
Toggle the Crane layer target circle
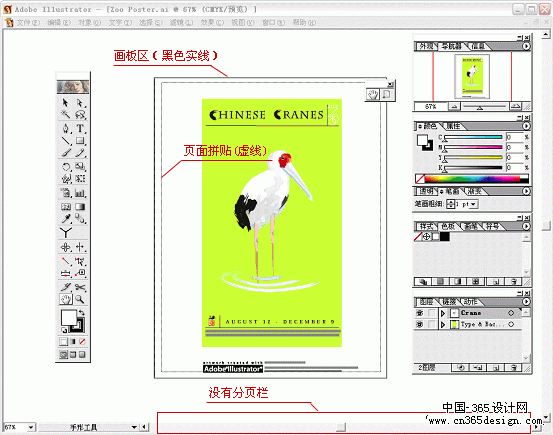(x=511, y=313)
